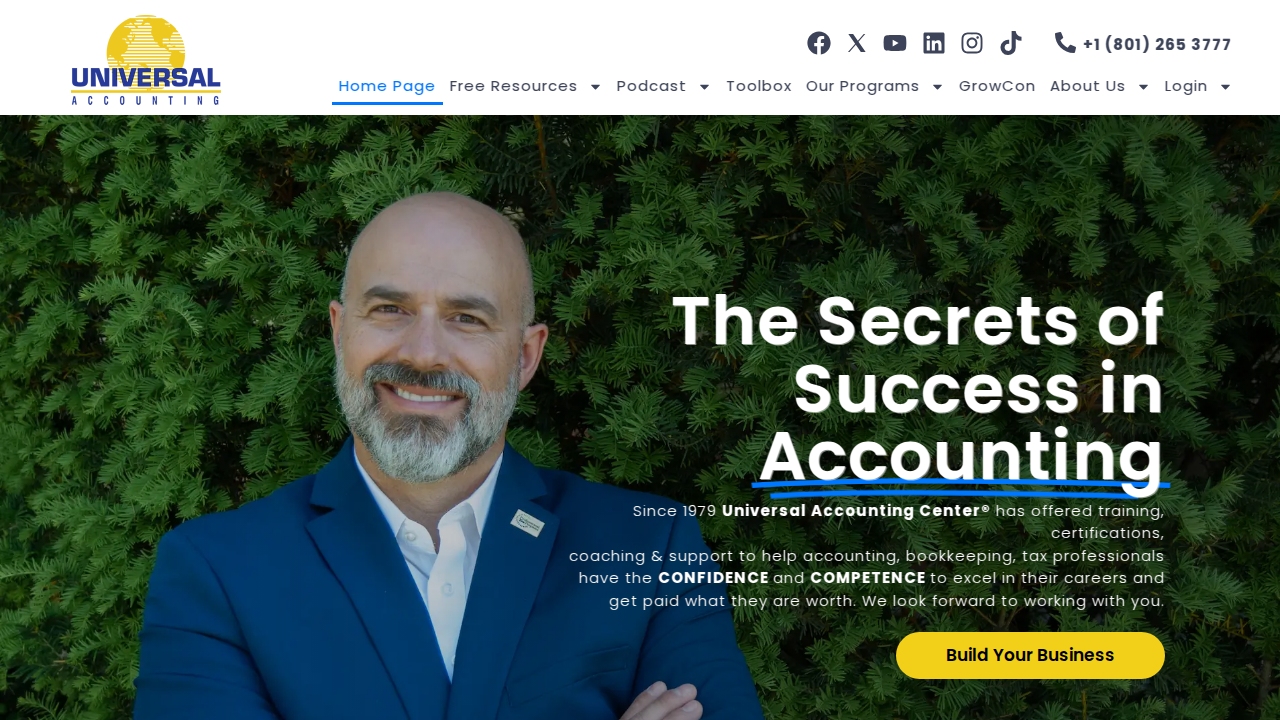1280x720 pixels.
Task: Expand the Podcast dropdown arrow
Action: [704, 87]
